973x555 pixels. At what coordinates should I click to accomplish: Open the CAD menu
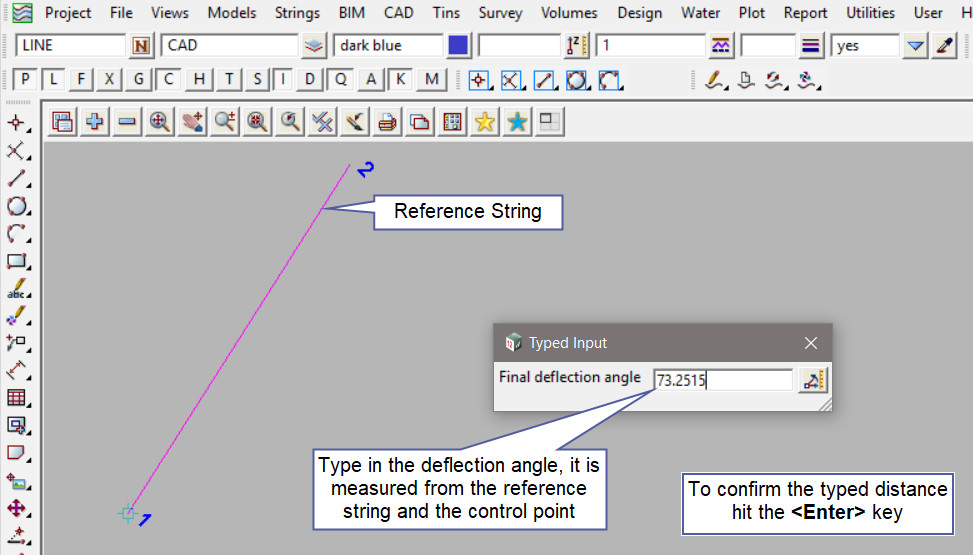click(x=398, y=12)
